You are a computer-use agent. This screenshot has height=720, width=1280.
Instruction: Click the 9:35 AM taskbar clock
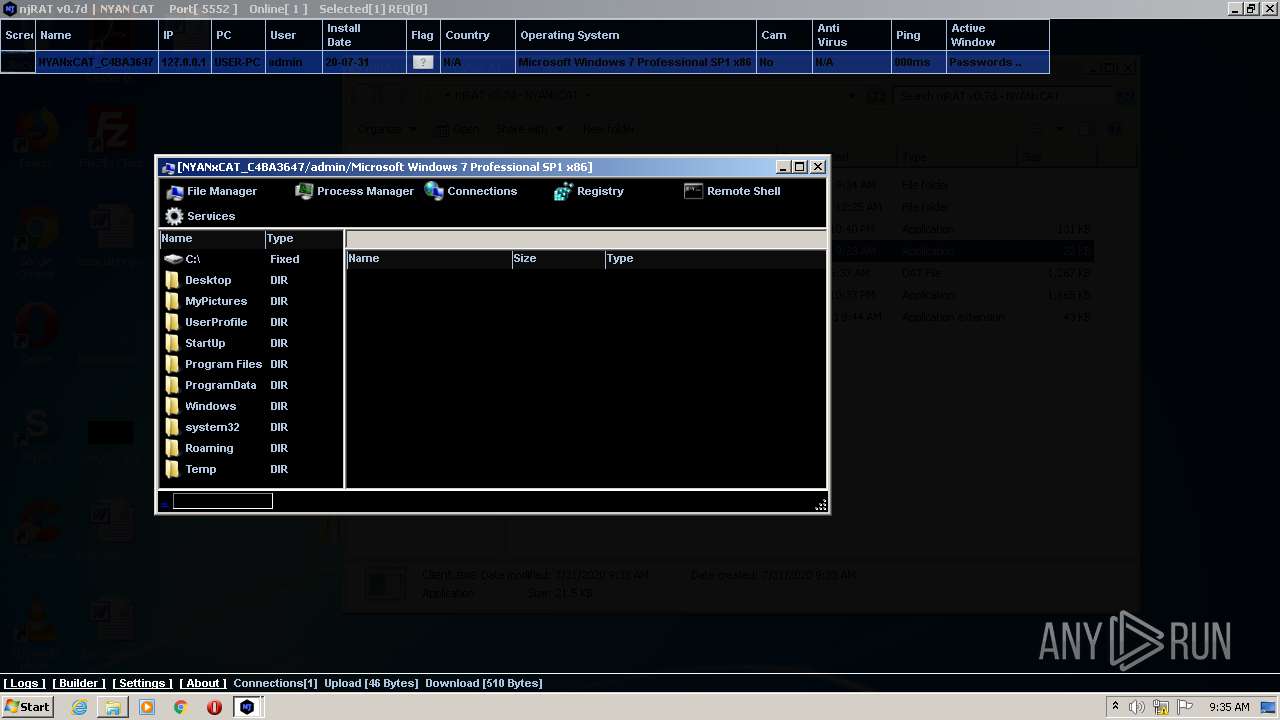coord(1229,707)
